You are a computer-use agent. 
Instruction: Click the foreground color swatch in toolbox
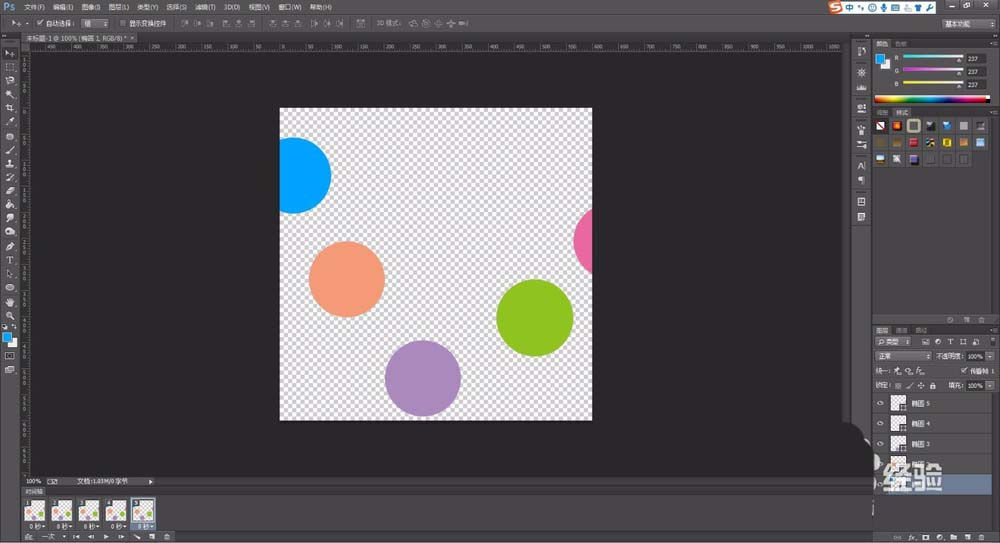click(8, 338)
